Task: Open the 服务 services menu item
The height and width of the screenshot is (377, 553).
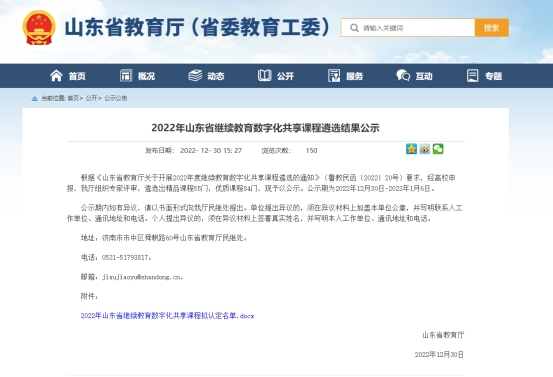Action: (x=345, y=76)
